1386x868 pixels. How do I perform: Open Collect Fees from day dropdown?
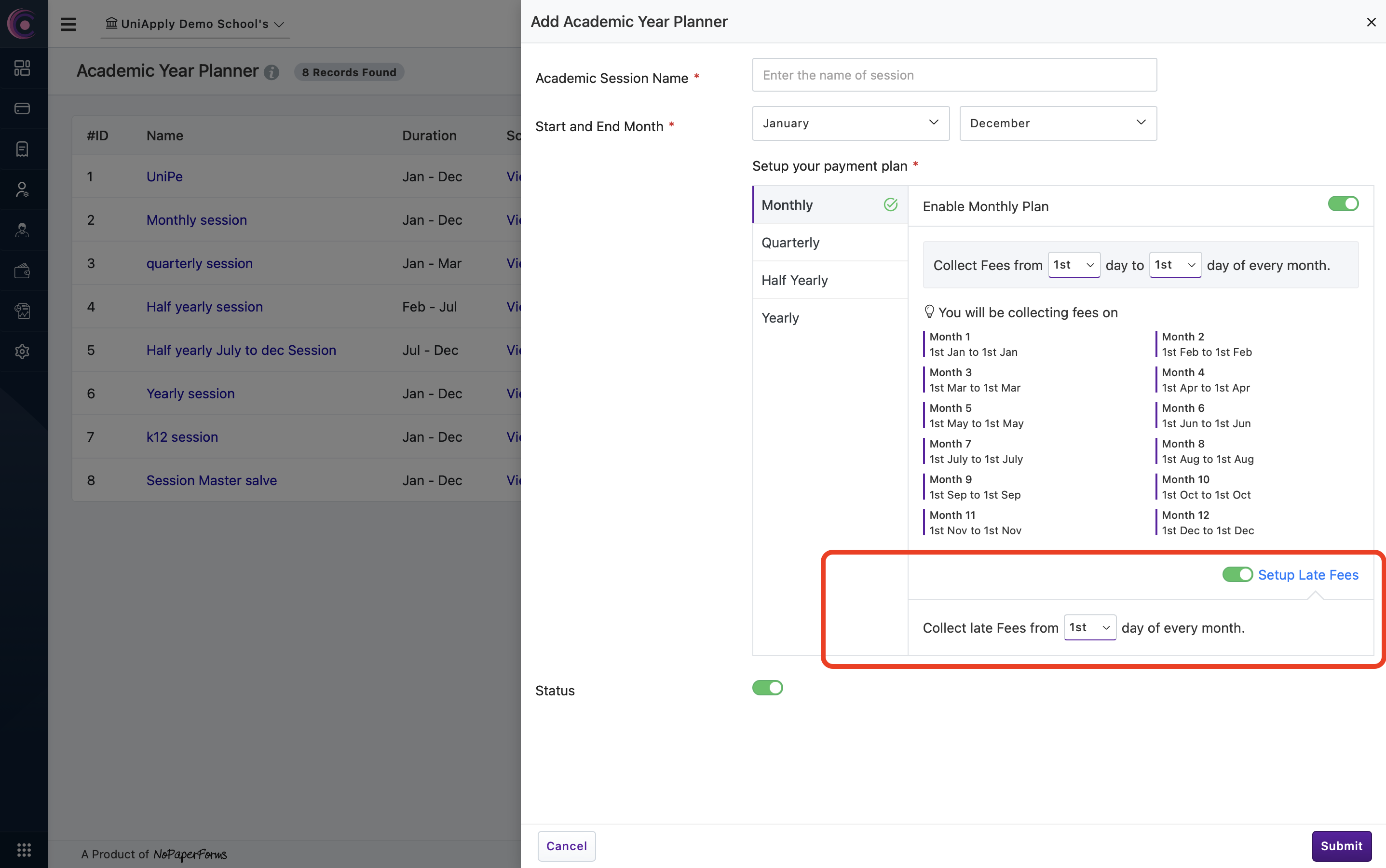[1073, 265]
